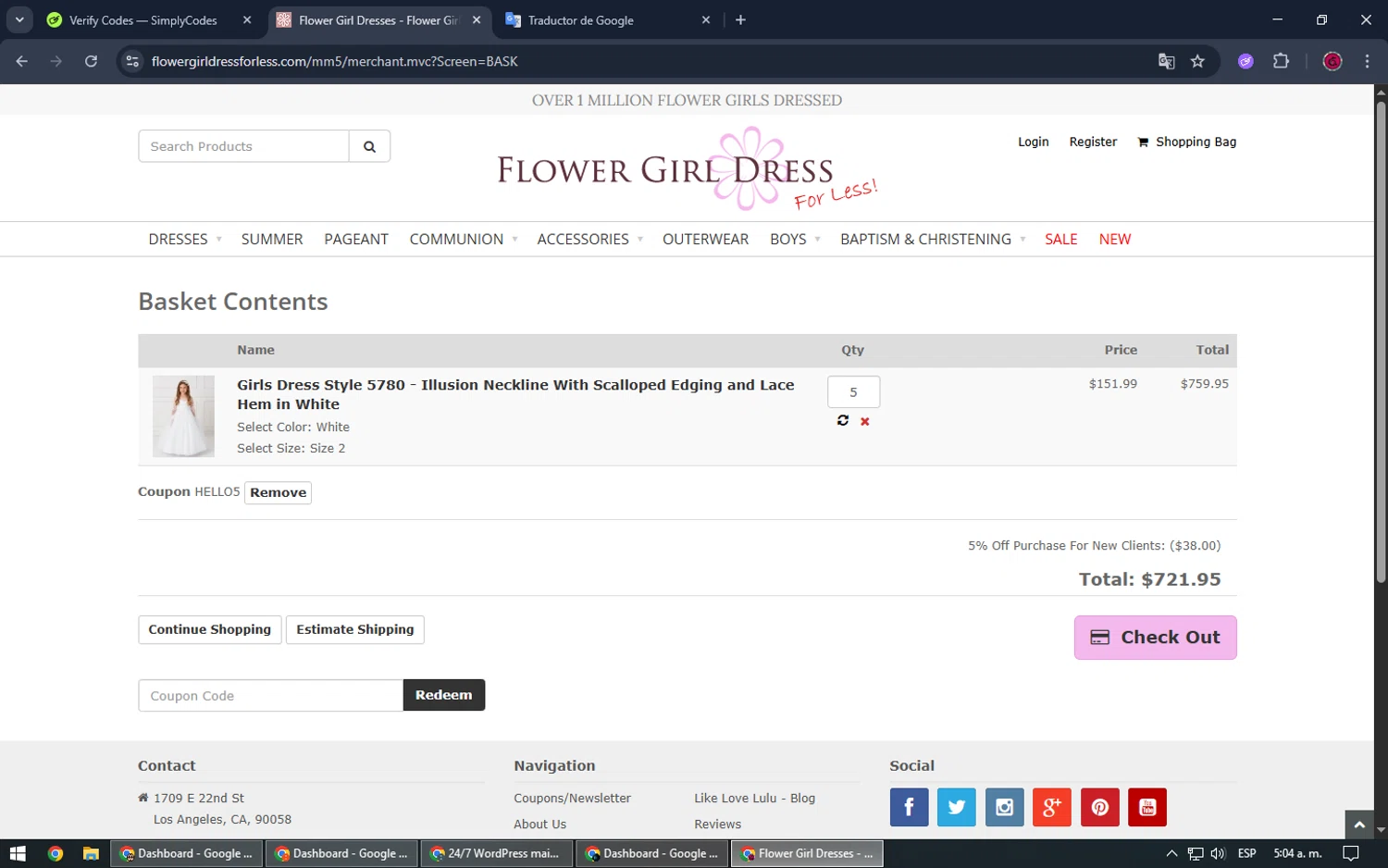The image size is (1388, 868).
Task: Reload the page
Action: coord(91,61)
